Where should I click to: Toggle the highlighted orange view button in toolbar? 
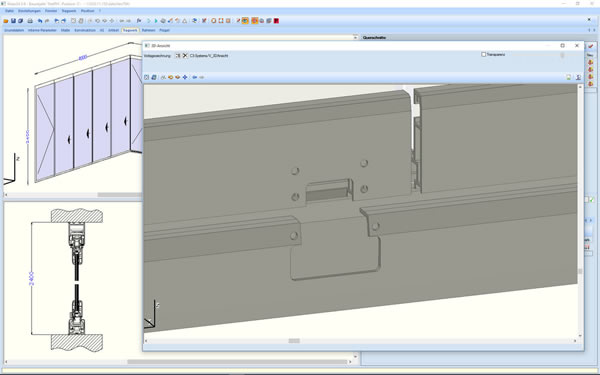[x=245, y=21]
